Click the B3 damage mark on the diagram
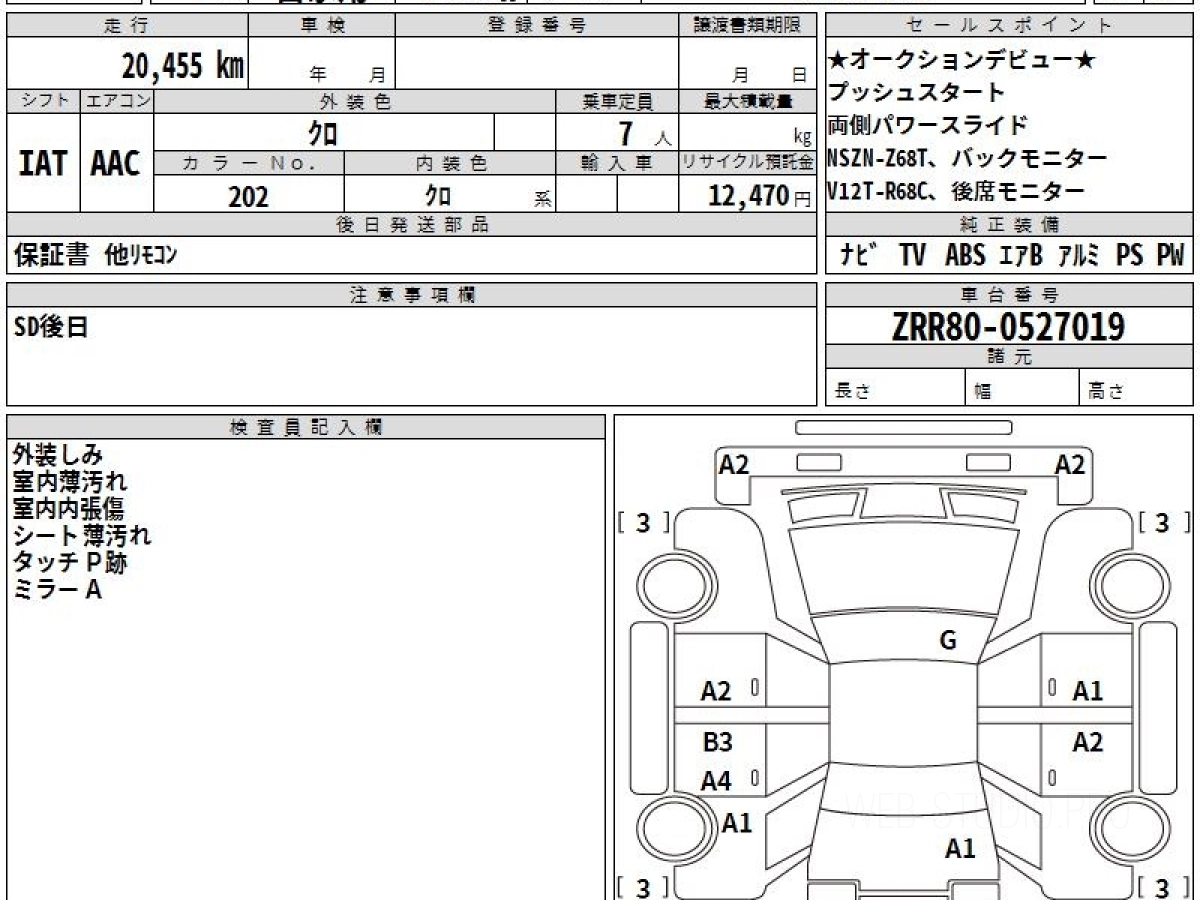 (717, 742)
